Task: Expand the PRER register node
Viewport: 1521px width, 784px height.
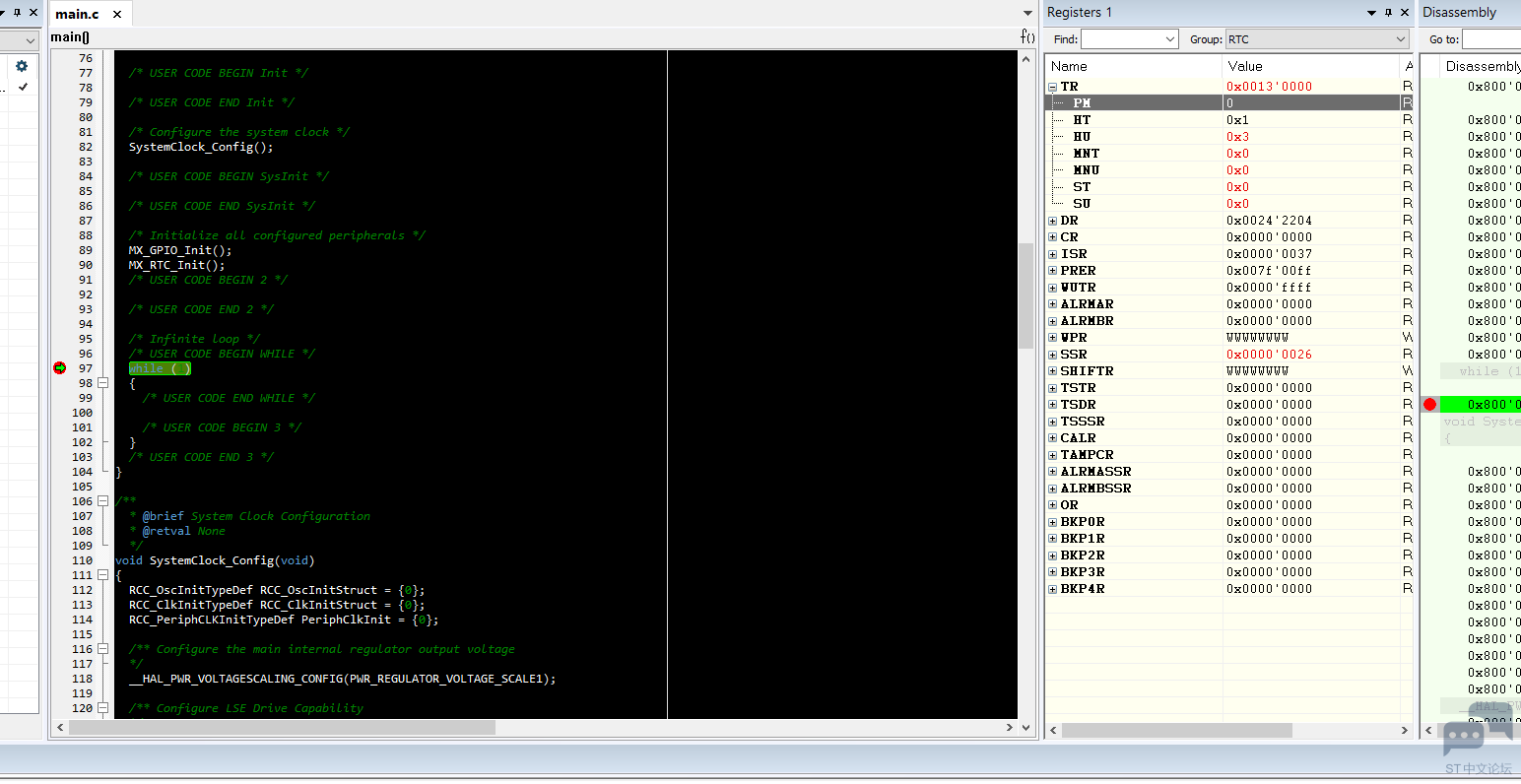Action: click(1052, 271)
